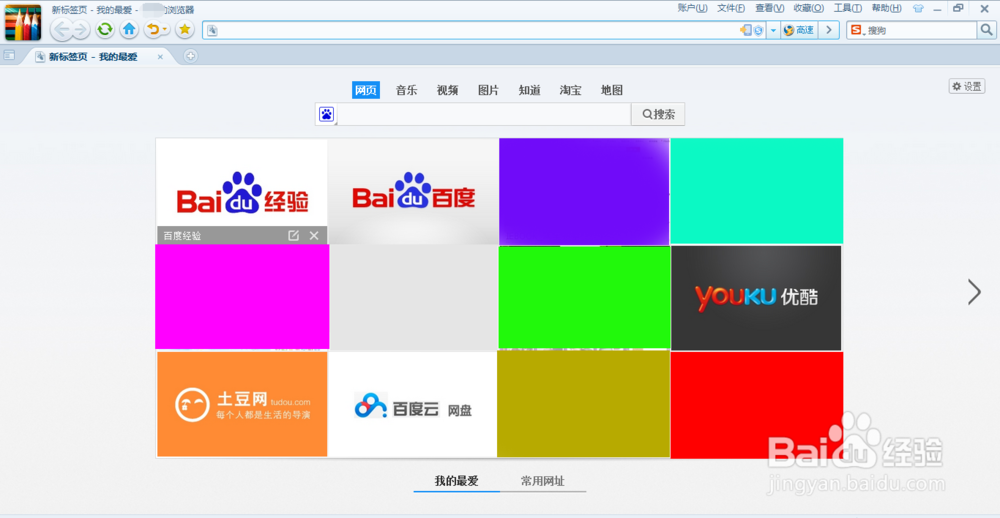The image size is (1000, 518).
Task: Click the yellow star Favorites icon
Action: pos(185,29)
